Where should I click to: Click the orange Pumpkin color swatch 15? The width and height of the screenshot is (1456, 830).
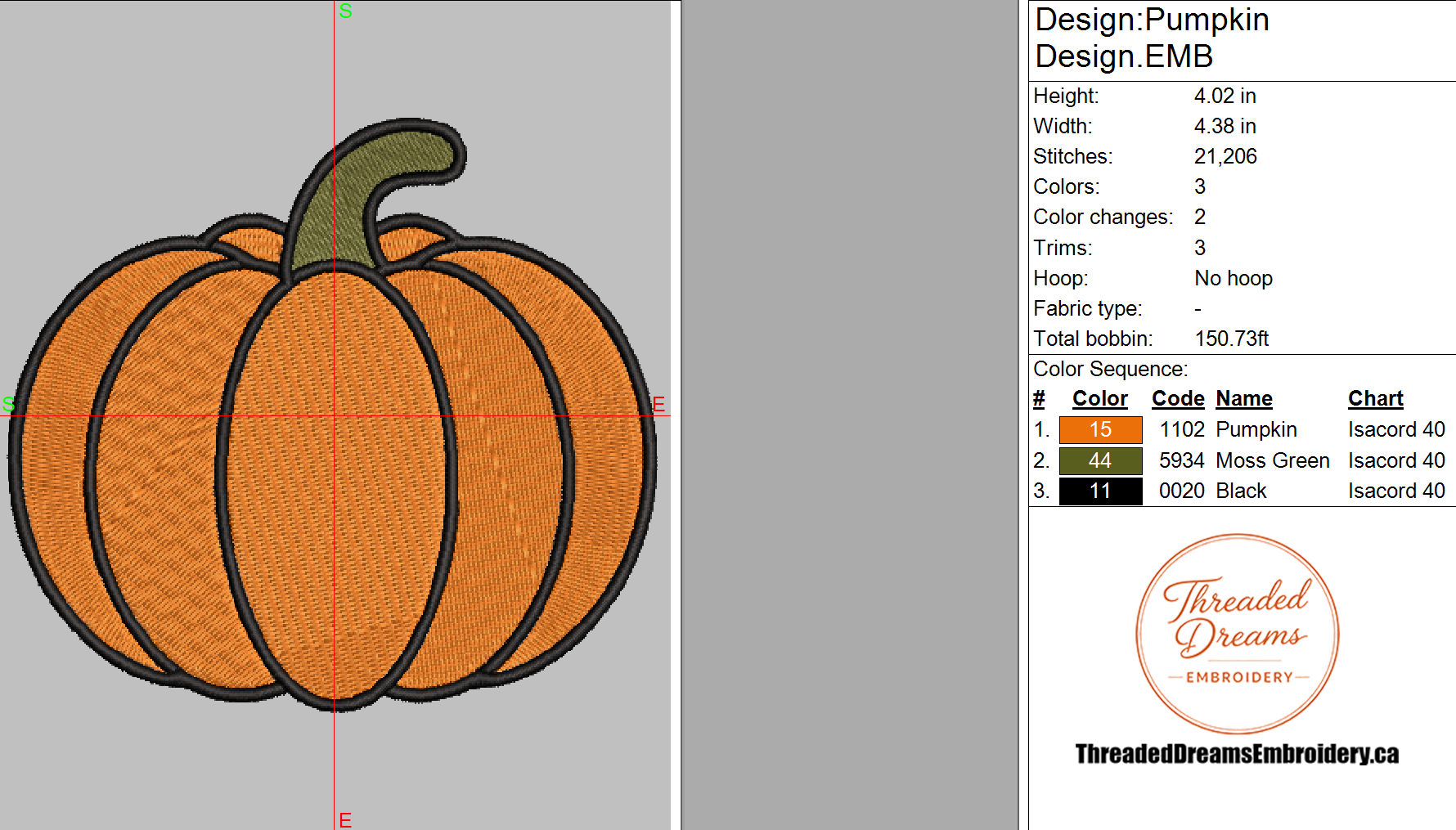[x=1100, y=429]
